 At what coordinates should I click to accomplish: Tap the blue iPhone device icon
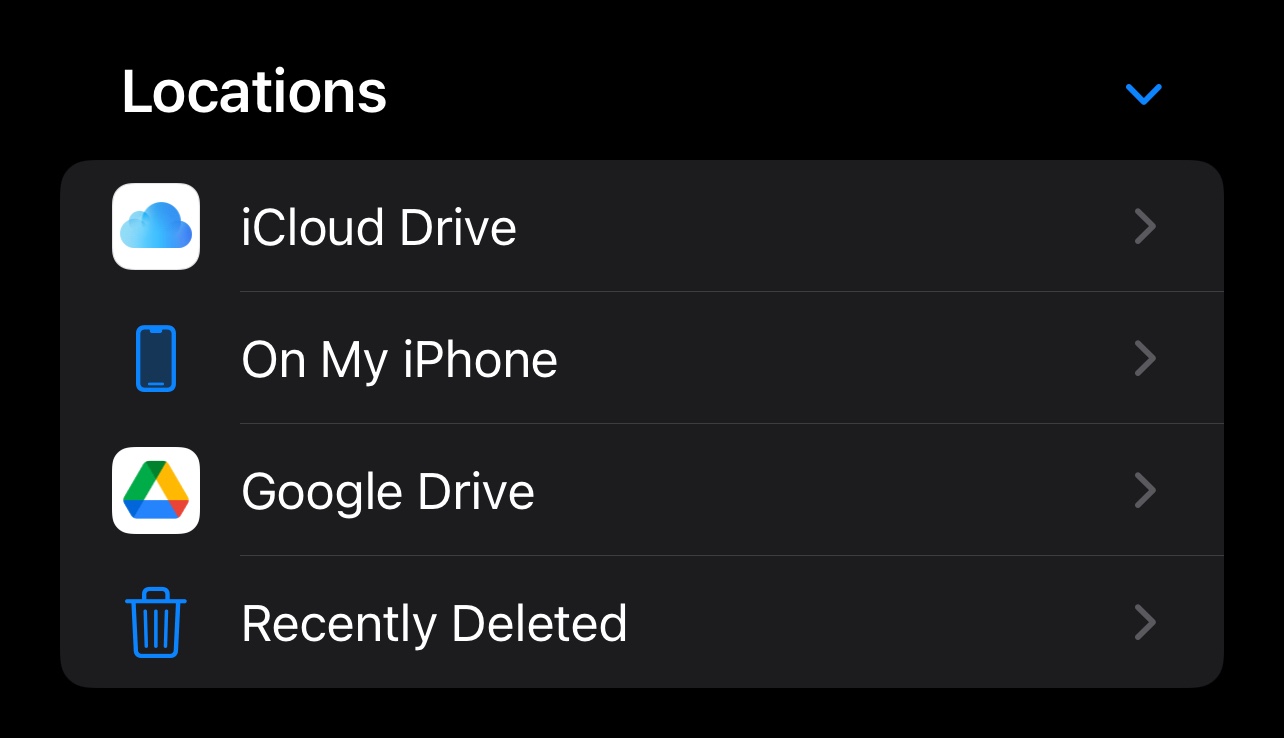tap(156, 358)
